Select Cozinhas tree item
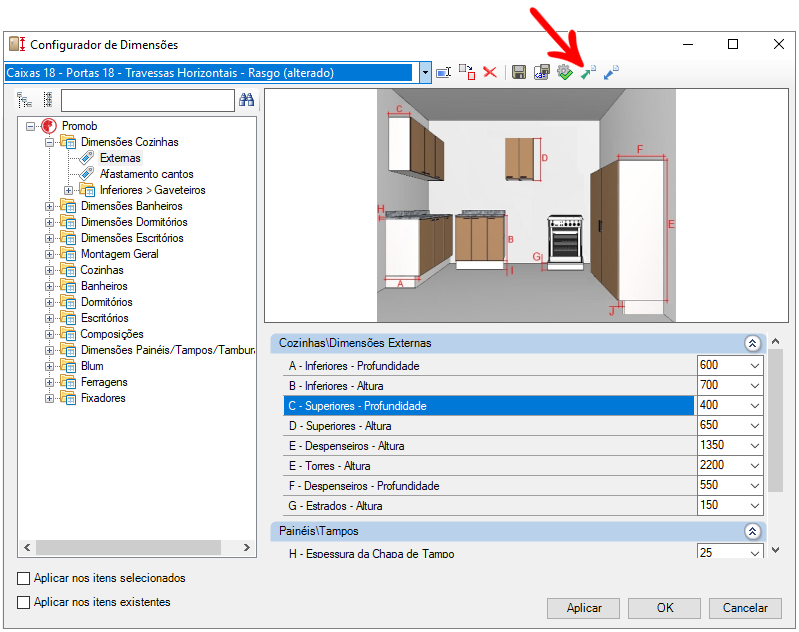Viewport: 799px width, 632px height. point(102,270)
